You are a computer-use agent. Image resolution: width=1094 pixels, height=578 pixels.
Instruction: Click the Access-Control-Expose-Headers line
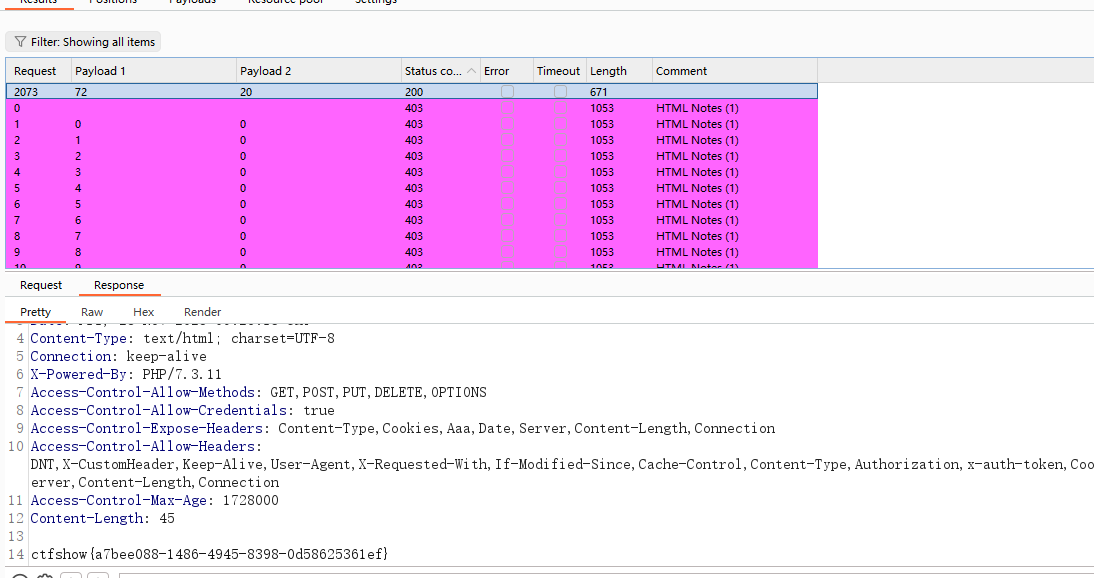(403, 429)
